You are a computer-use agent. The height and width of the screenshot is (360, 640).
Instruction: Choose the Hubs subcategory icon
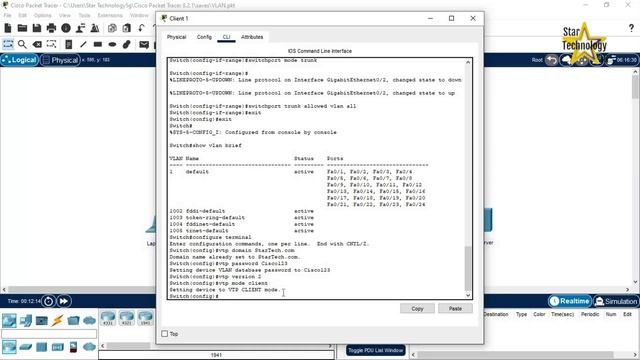[41, 347]
